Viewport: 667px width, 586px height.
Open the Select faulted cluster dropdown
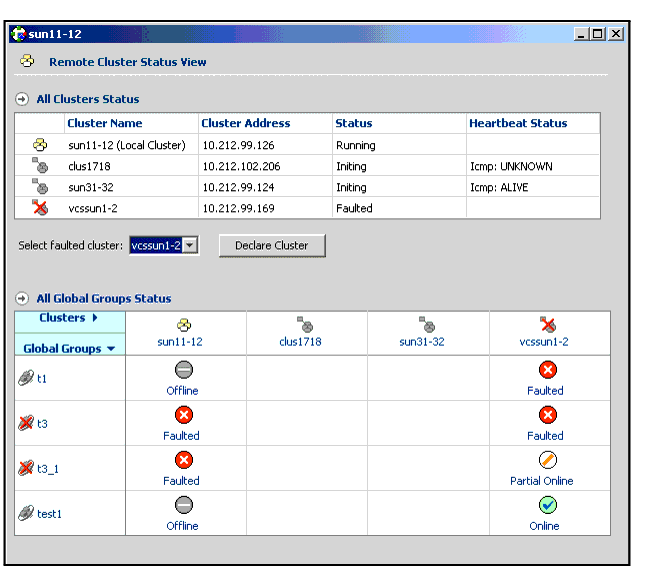click(191, 245)
